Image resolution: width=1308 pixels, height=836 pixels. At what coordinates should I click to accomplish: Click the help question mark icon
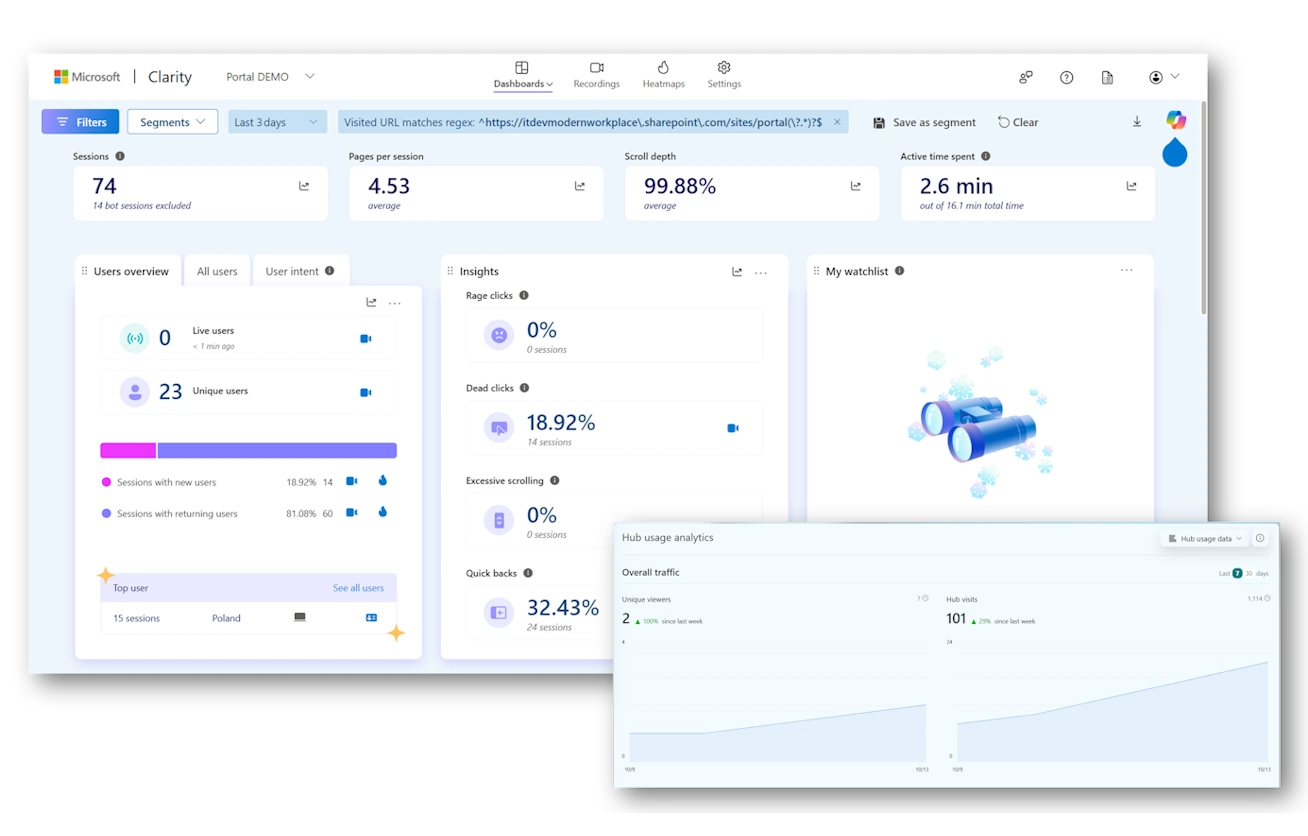(1066, 77)
